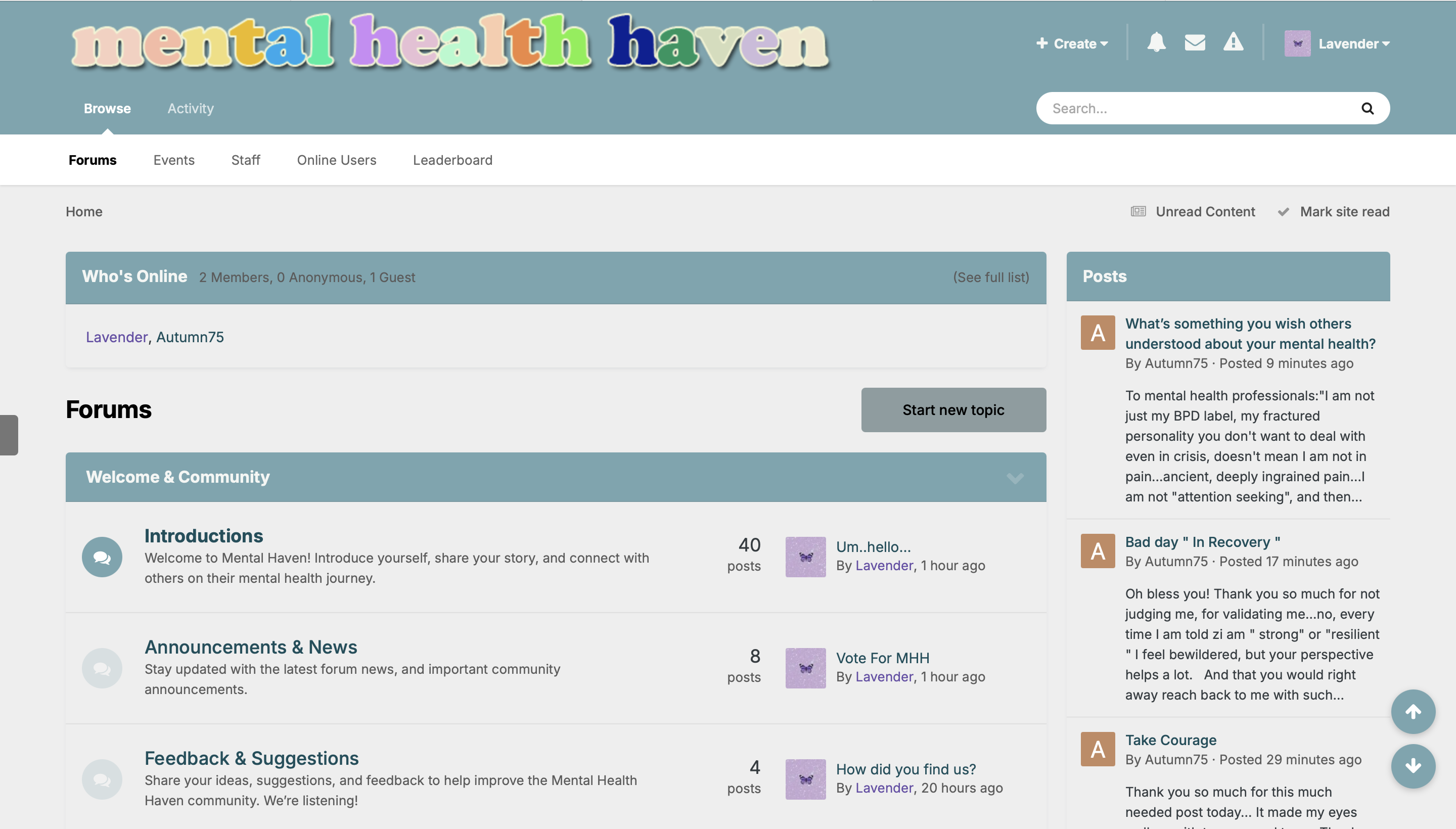Click the Announcements & News forum bubble icon
Viewport: 1456px width, 829px height.
(x=102, y=668)
